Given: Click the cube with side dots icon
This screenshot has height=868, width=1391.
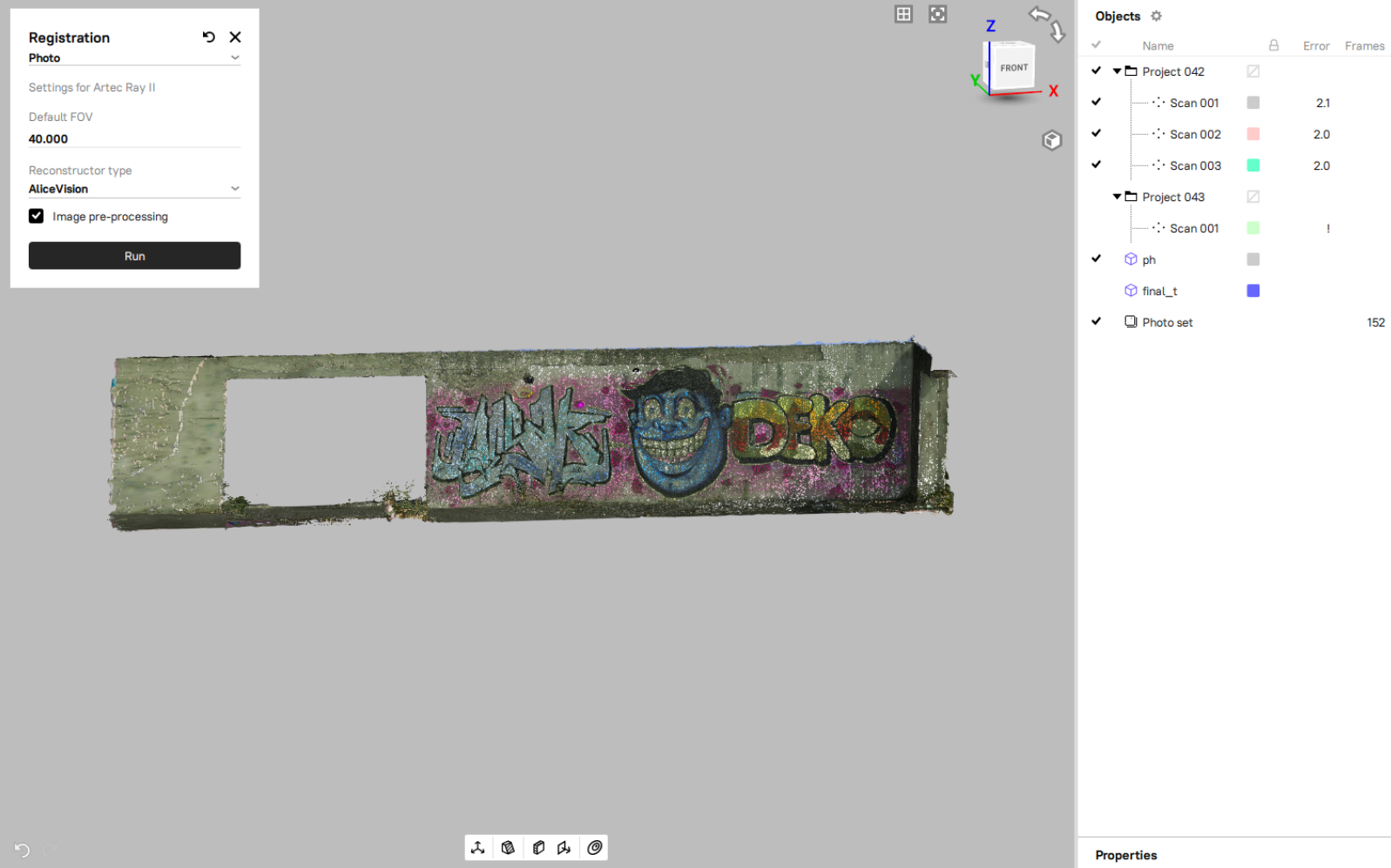Looking at the screenshot, I should 538,847.
